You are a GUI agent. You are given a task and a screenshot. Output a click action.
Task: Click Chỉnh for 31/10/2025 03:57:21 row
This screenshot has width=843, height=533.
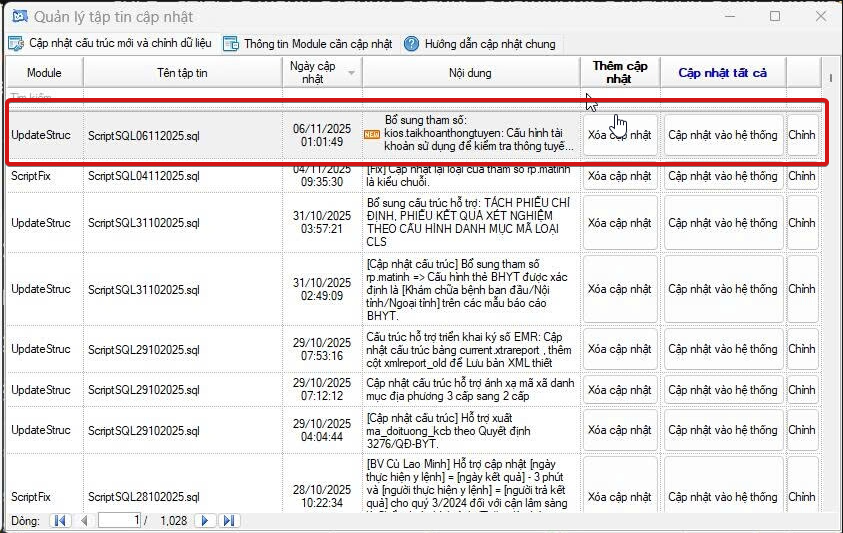pos(802,223)
